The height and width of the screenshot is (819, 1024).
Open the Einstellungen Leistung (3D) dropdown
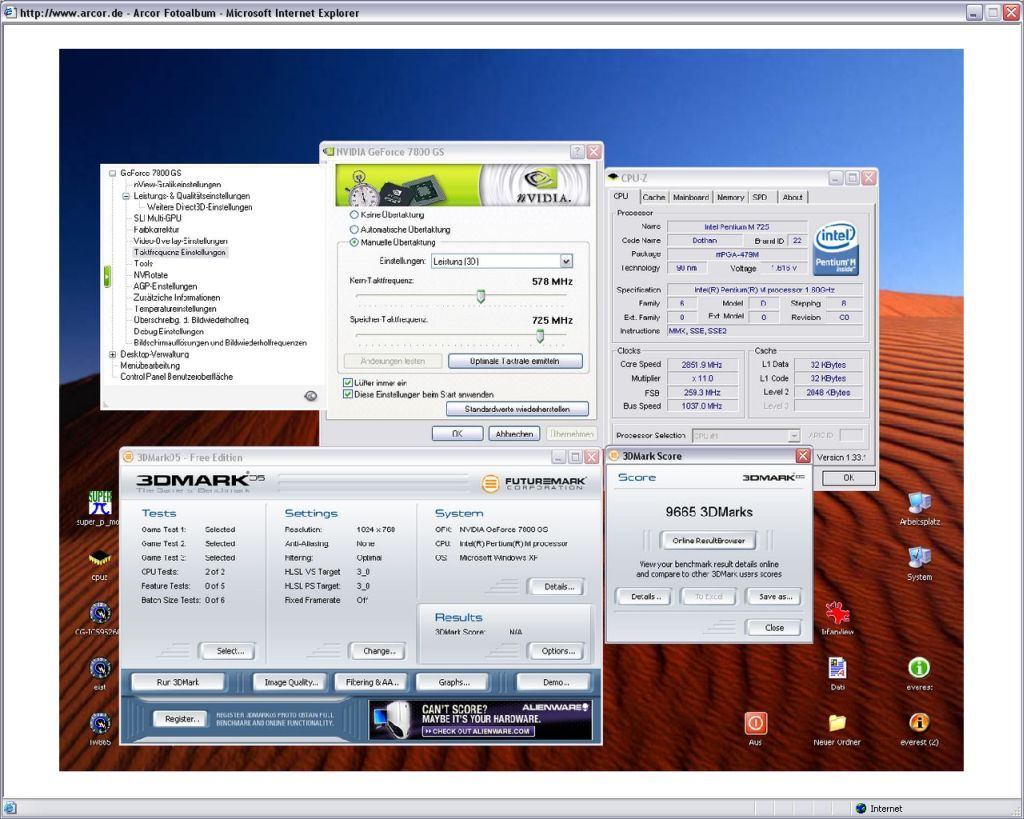coord(566,261)
